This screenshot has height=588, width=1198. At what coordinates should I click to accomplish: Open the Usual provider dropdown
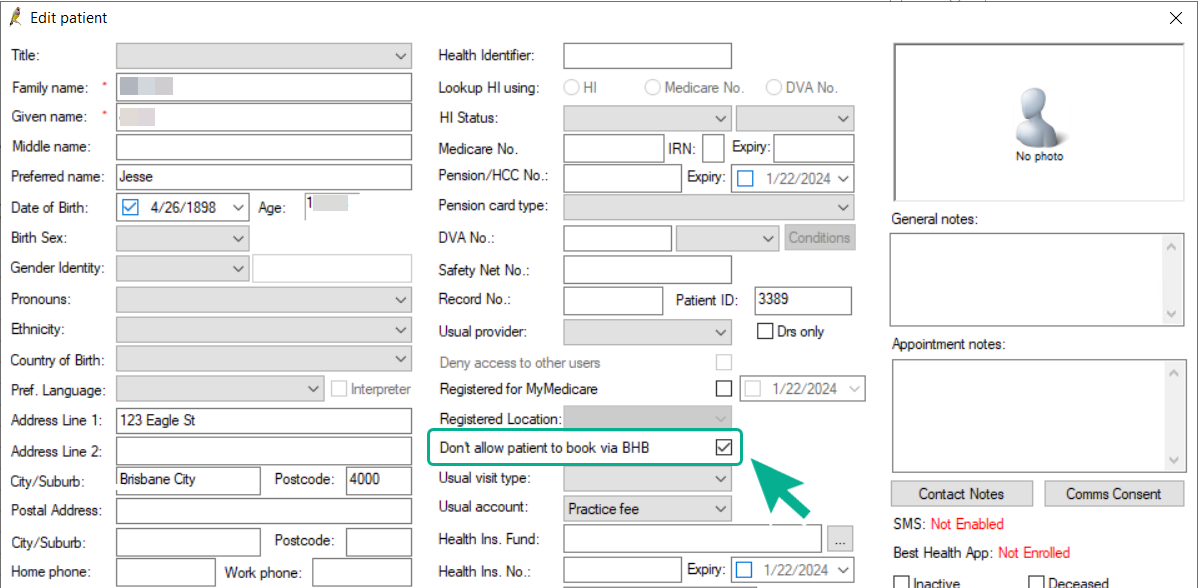647,331
